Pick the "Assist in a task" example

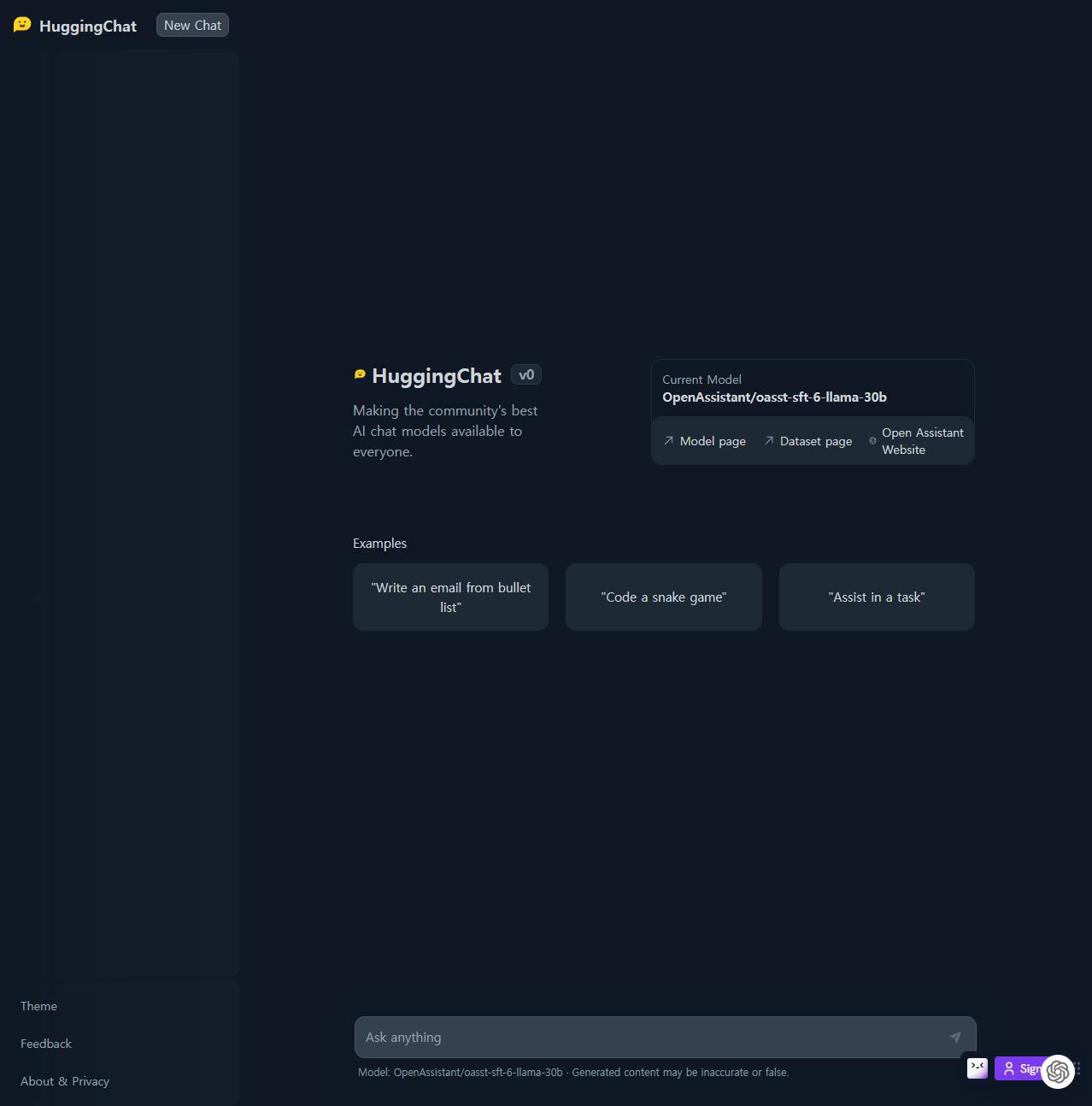pos(877,597)
